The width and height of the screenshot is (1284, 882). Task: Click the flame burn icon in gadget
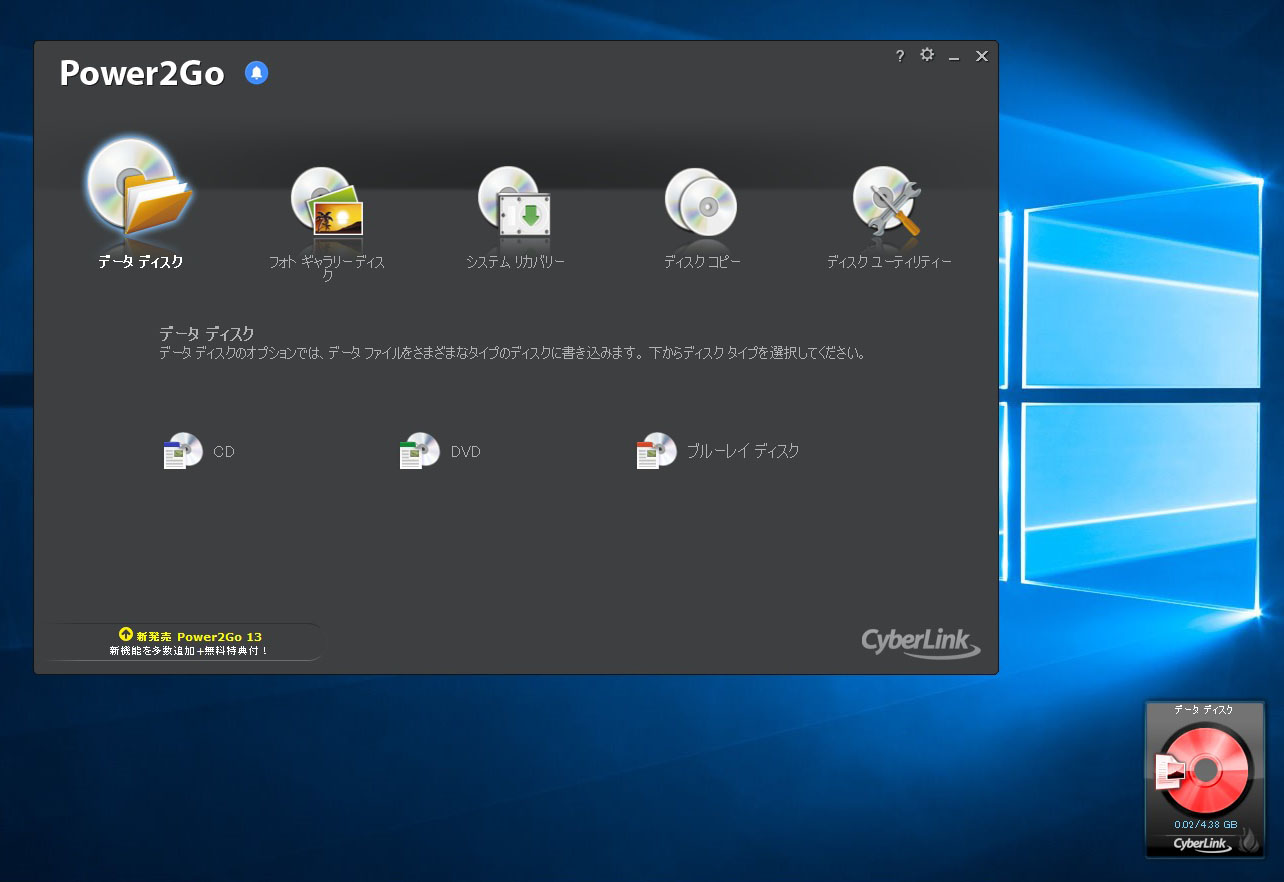[x=1250, y=841]
